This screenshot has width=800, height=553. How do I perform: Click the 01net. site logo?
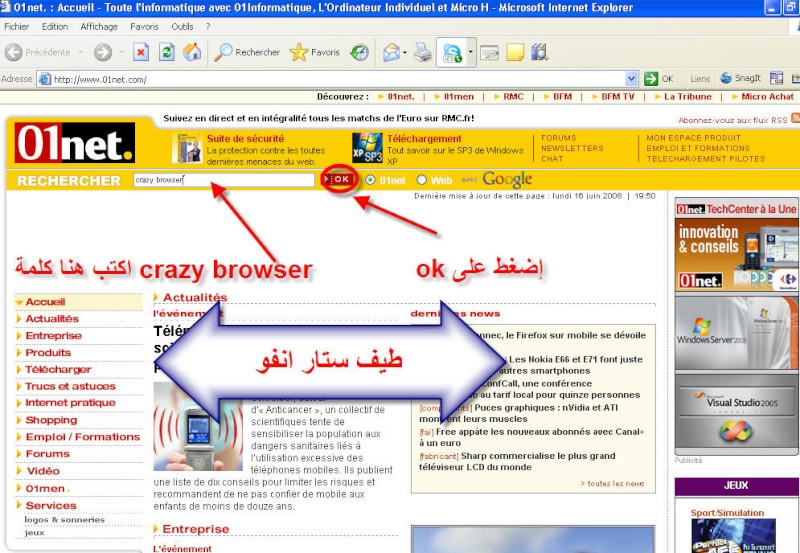coord(75,143)
